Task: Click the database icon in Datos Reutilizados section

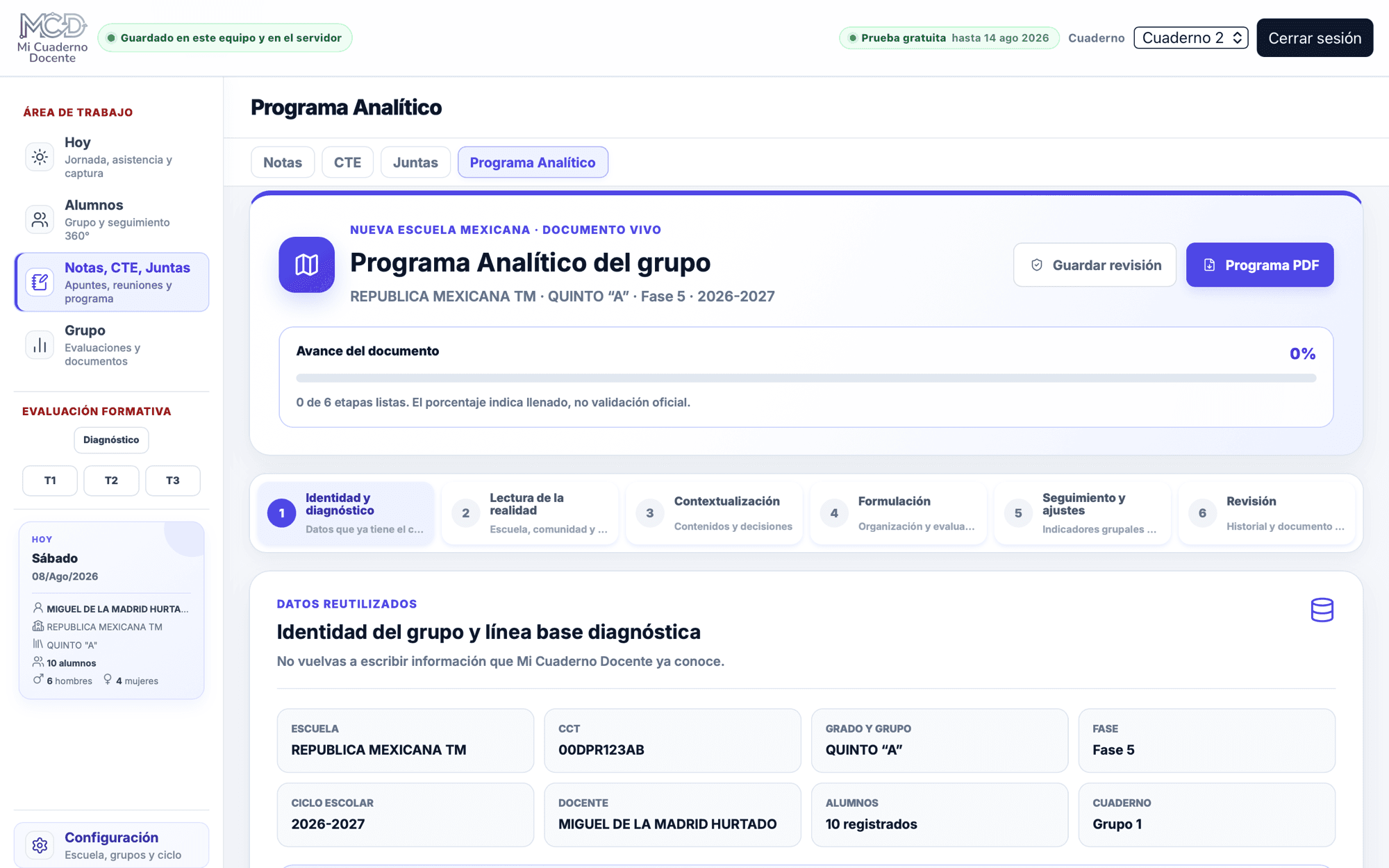Action: click(1322, 610)
